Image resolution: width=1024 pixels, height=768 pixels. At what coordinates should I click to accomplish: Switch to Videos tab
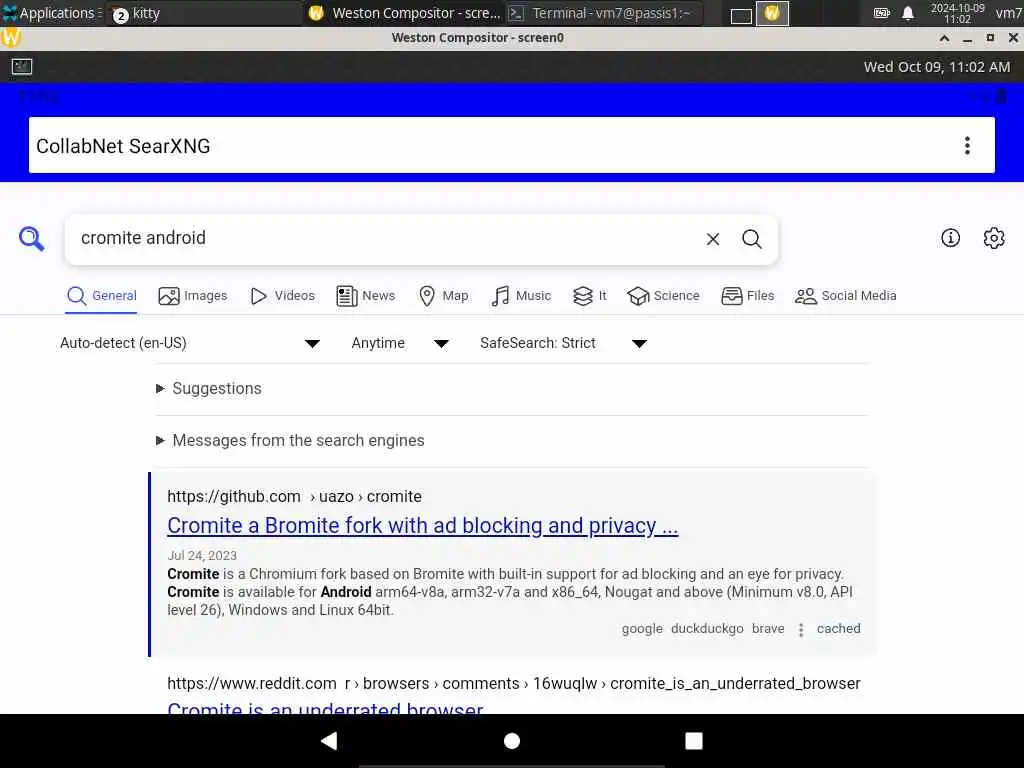282,296
